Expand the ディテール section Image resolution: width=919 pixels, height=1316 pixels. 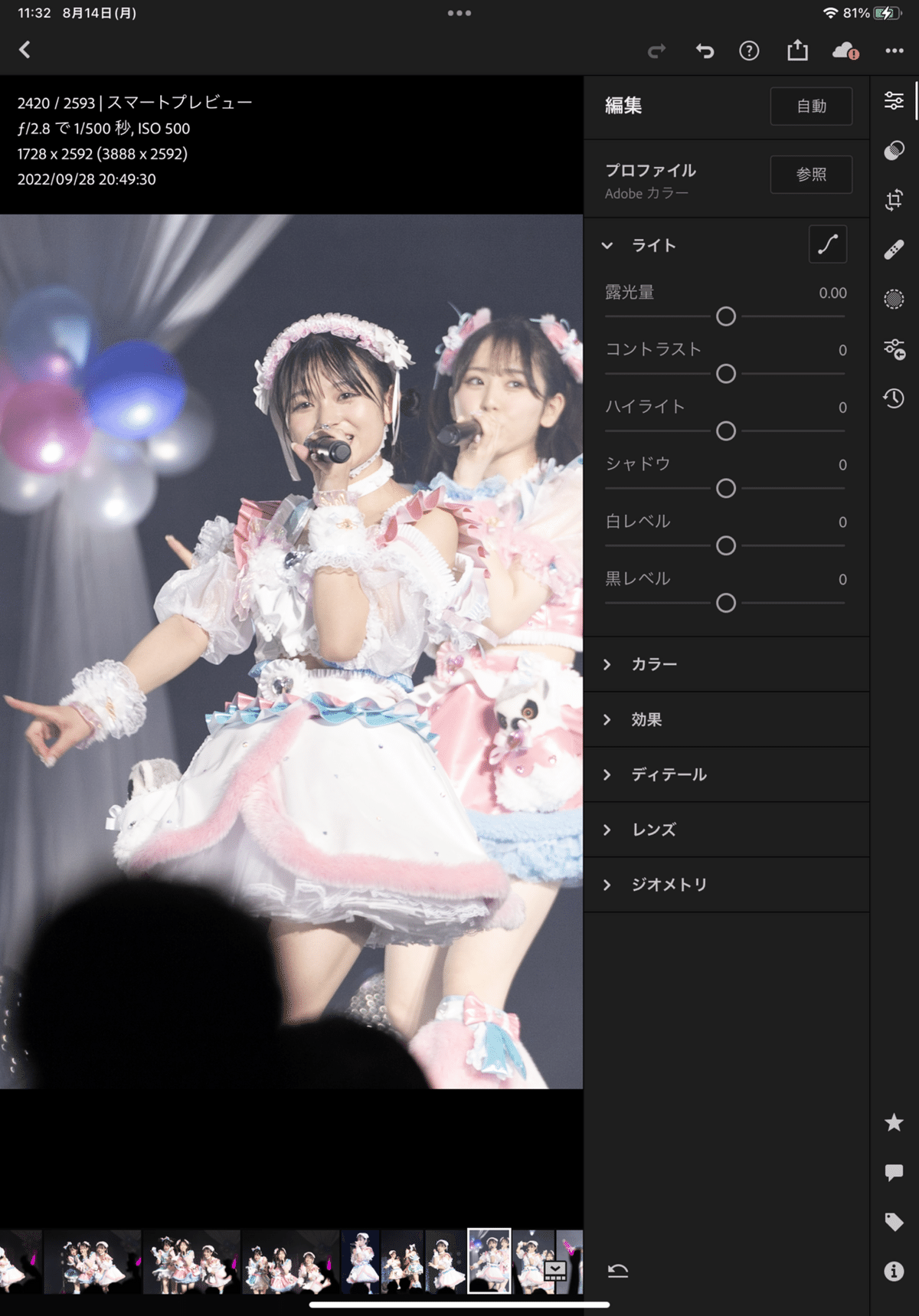726,775
